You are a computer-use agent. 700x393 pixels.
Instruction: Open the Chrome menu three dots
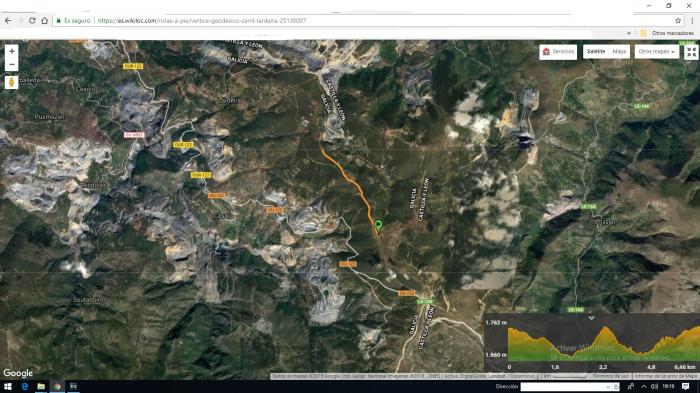pos(692,21)
